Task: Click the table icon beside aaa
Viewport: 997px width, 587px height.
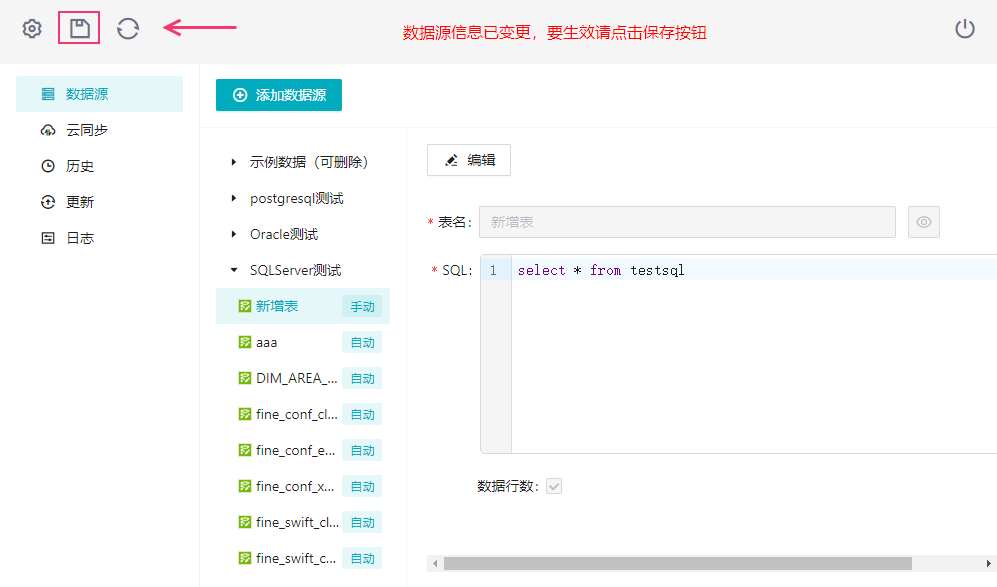Action: click(x=245, y=342)
